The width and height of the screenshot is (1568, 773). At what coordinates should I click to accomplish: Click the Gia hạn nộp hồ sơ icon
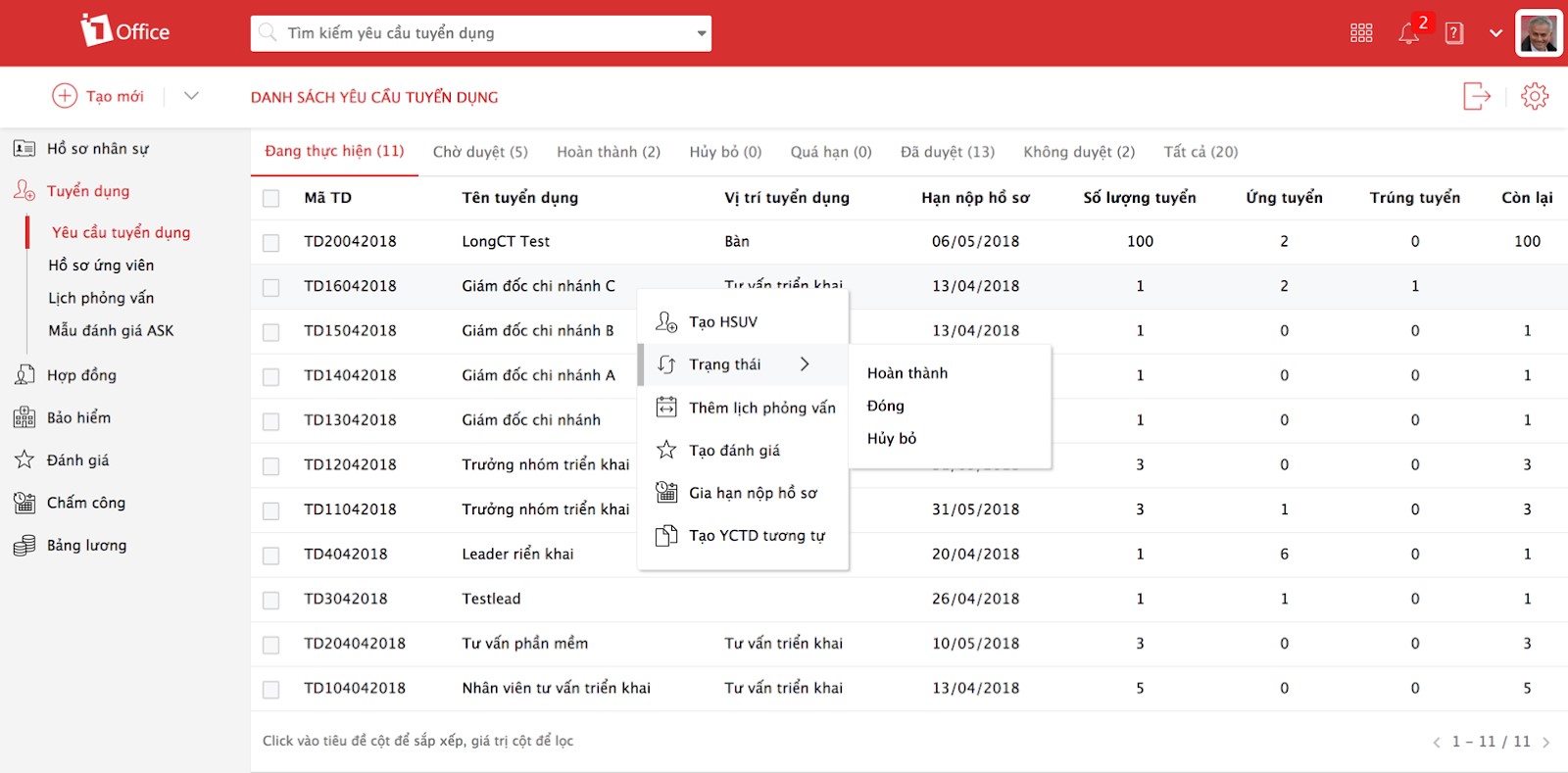click(666, 492)
